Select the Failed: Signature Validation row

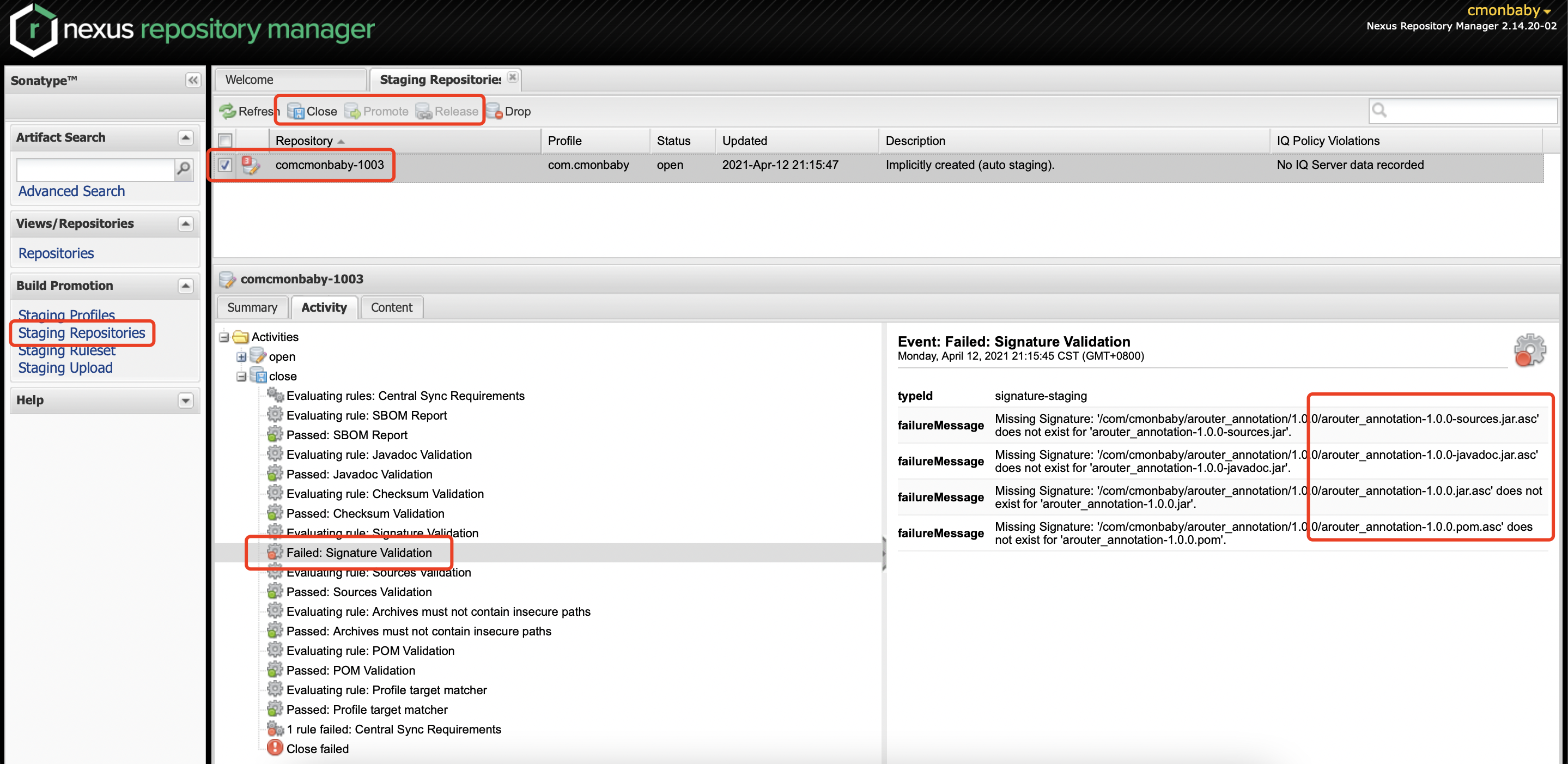click(x=548, y=553)
